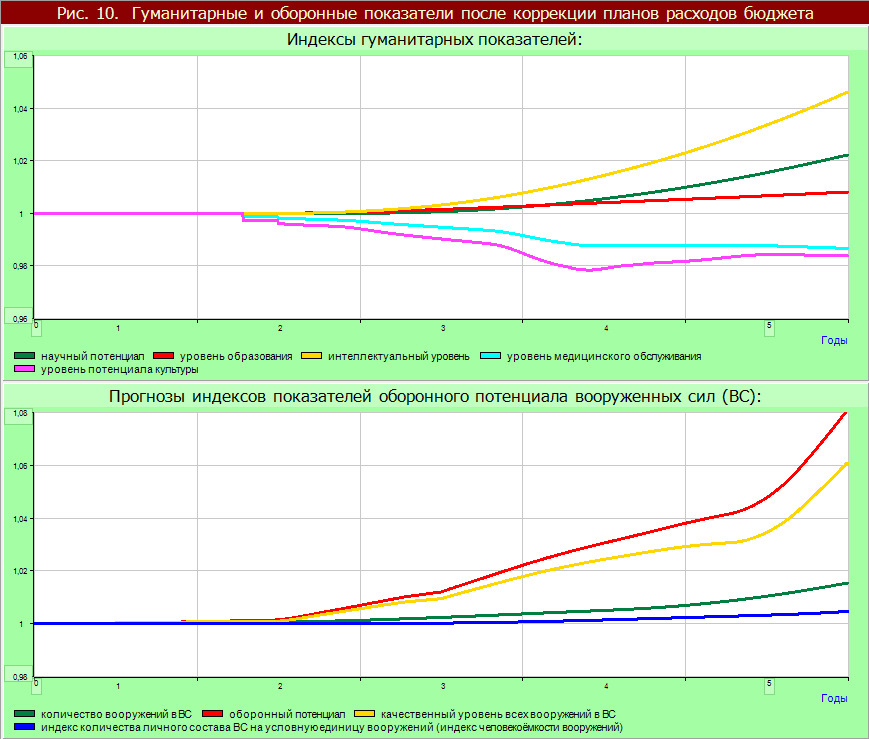Click the 'Рис. 10' figure title bar
Screen dimensions: 869x739
coord(434,13)
